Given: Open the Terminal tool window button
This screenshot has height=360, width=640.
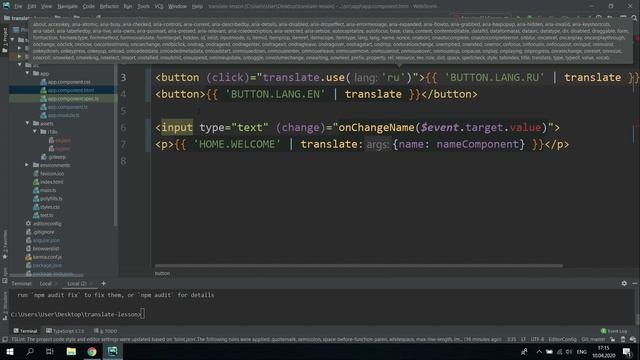Looking at the screenshot, I should pos(25,331).
